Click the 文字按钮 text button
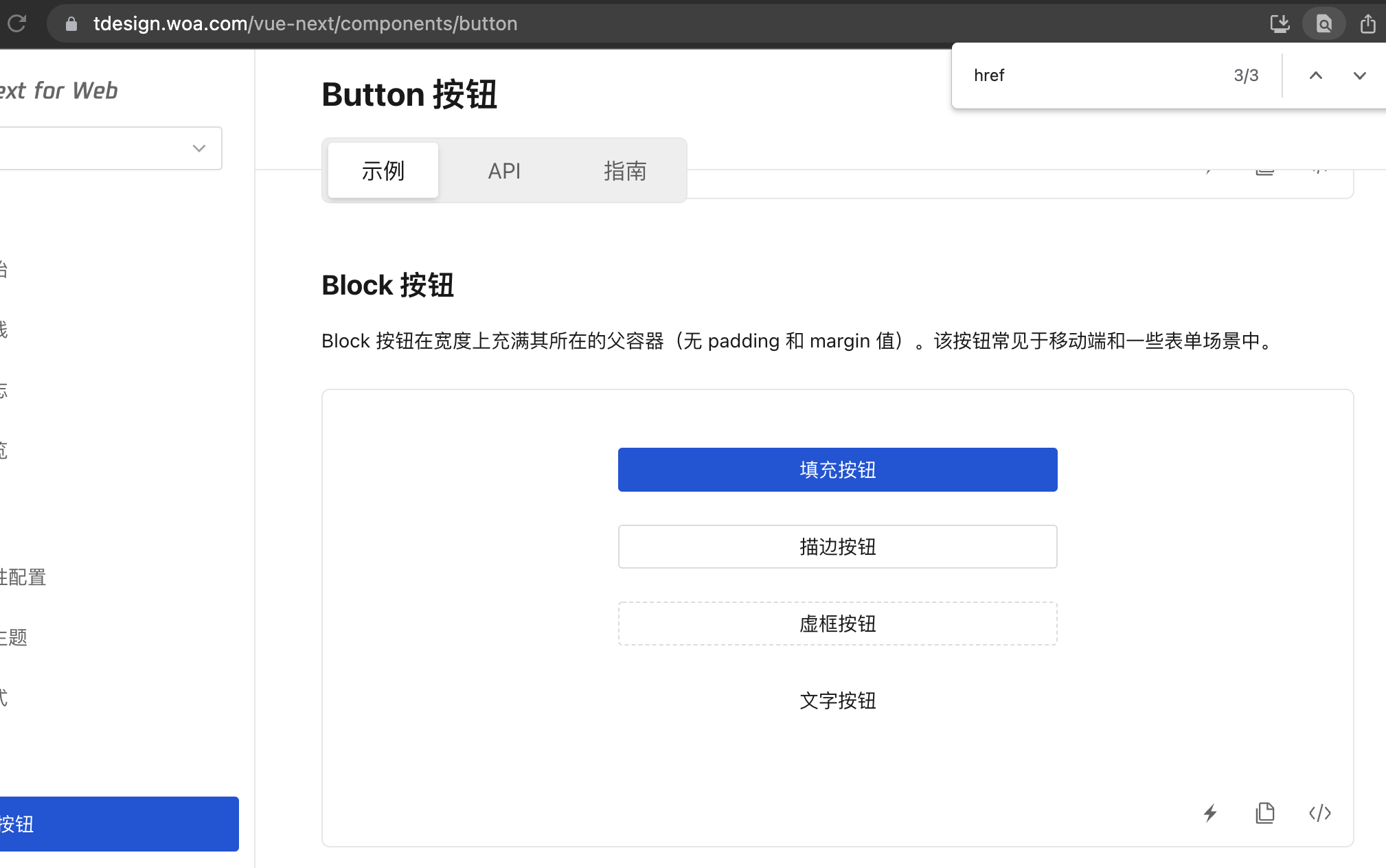 coord(837,700)
